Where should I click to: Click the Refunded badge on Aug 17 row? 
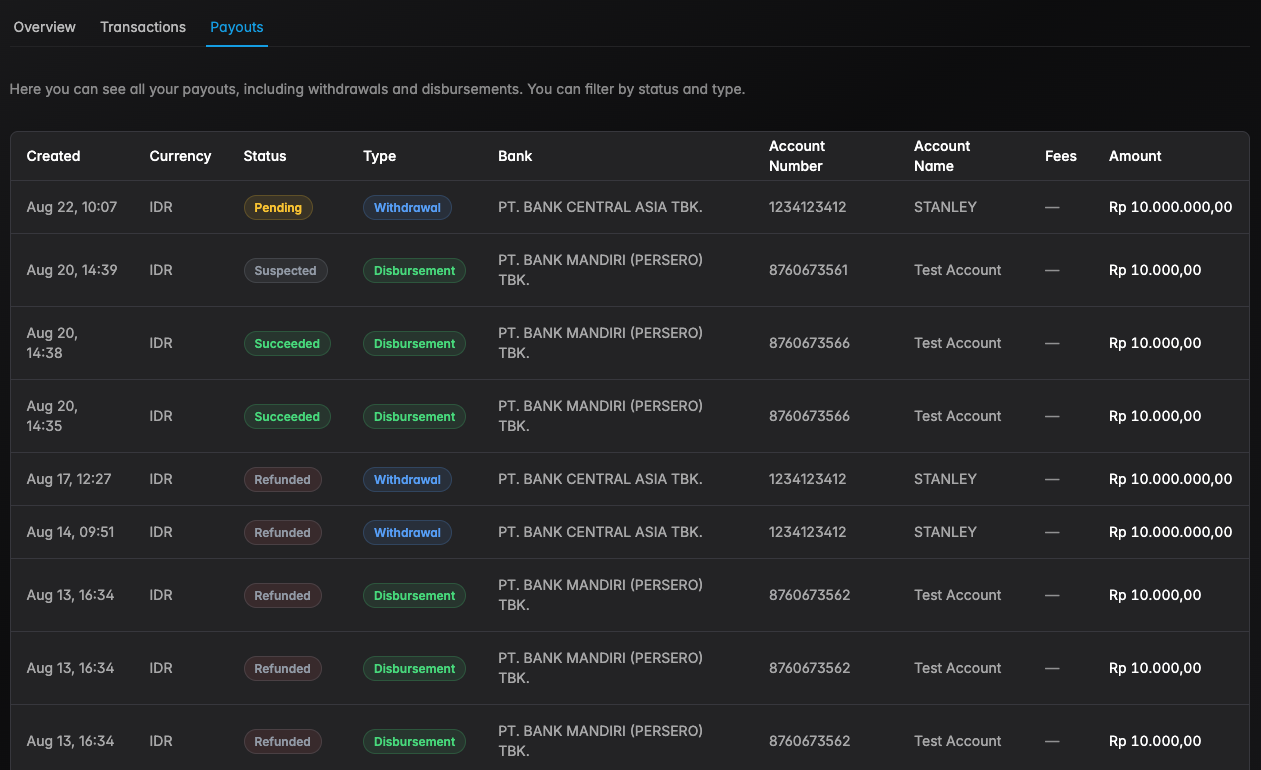coord(283,479)
